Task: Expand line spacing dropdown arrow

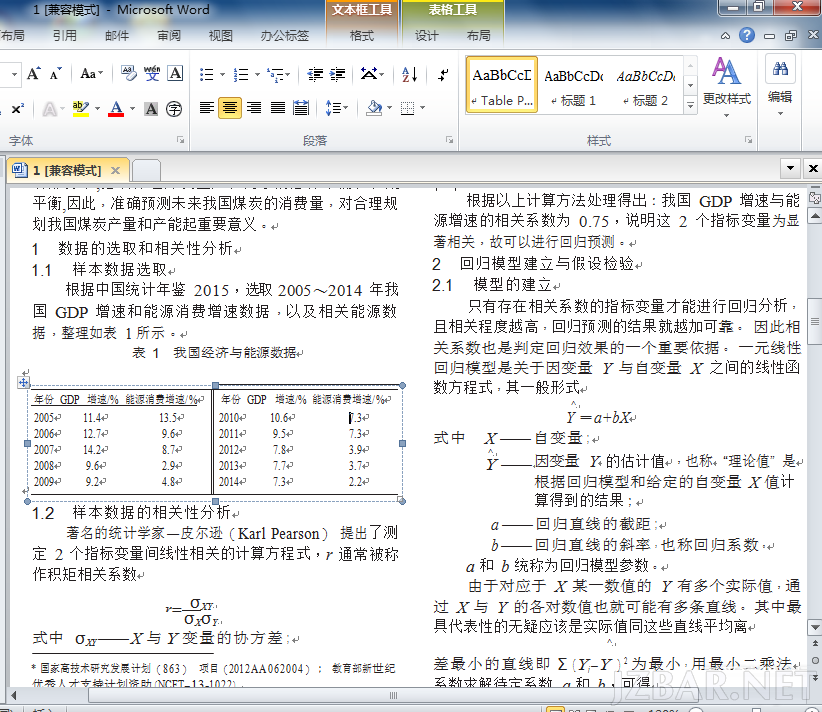Action: tap(345, 108)
